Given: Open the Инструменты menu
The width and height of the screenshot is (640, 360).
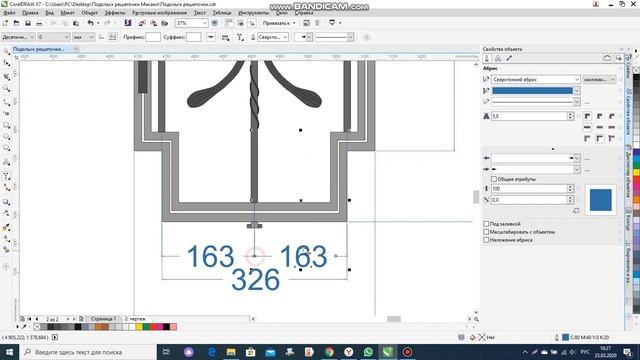Looking at the screenshot, I should click(x=253, y=13).
